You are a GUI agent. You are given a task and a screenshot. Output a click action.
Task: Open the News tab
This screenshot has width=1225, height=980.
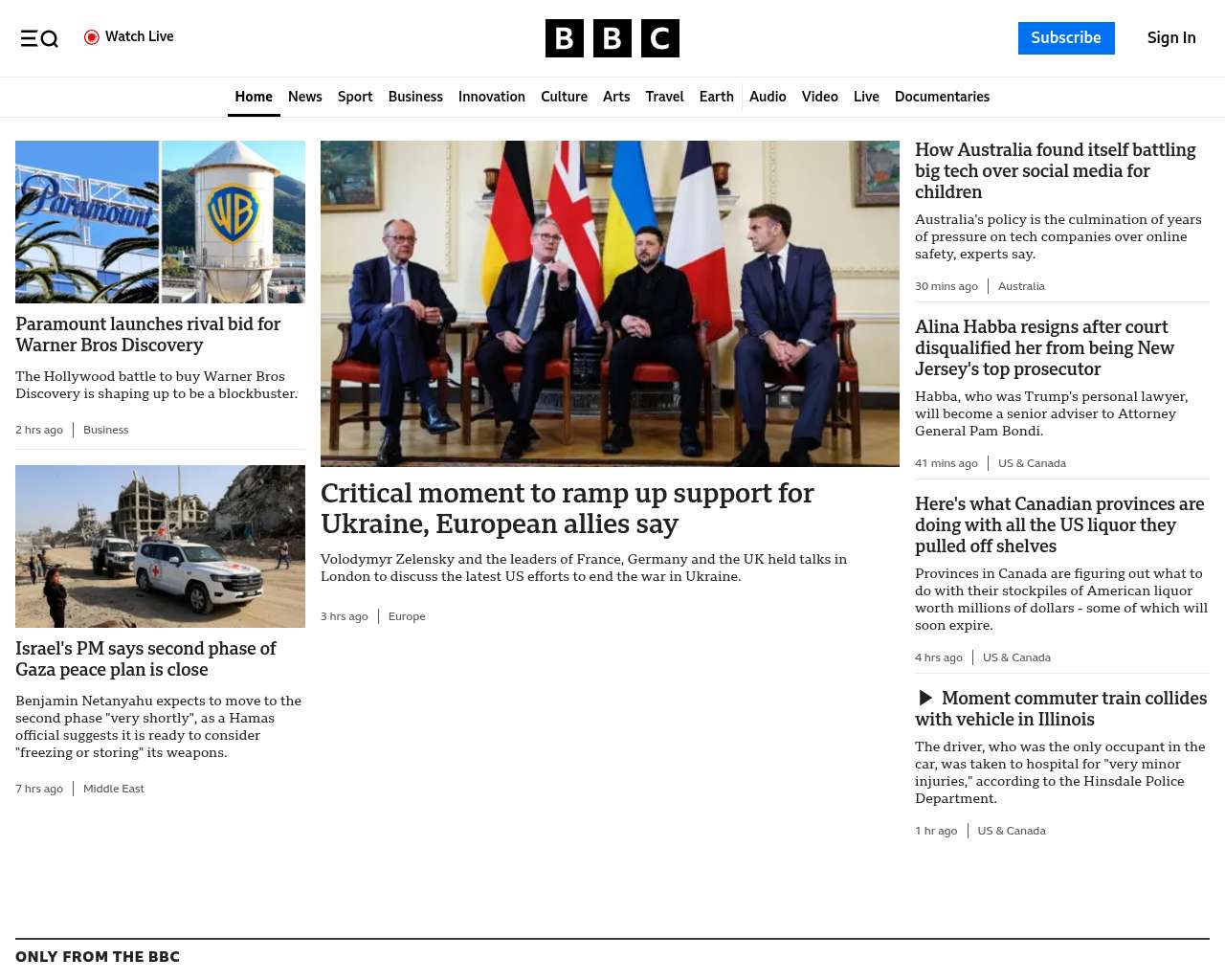304,97
